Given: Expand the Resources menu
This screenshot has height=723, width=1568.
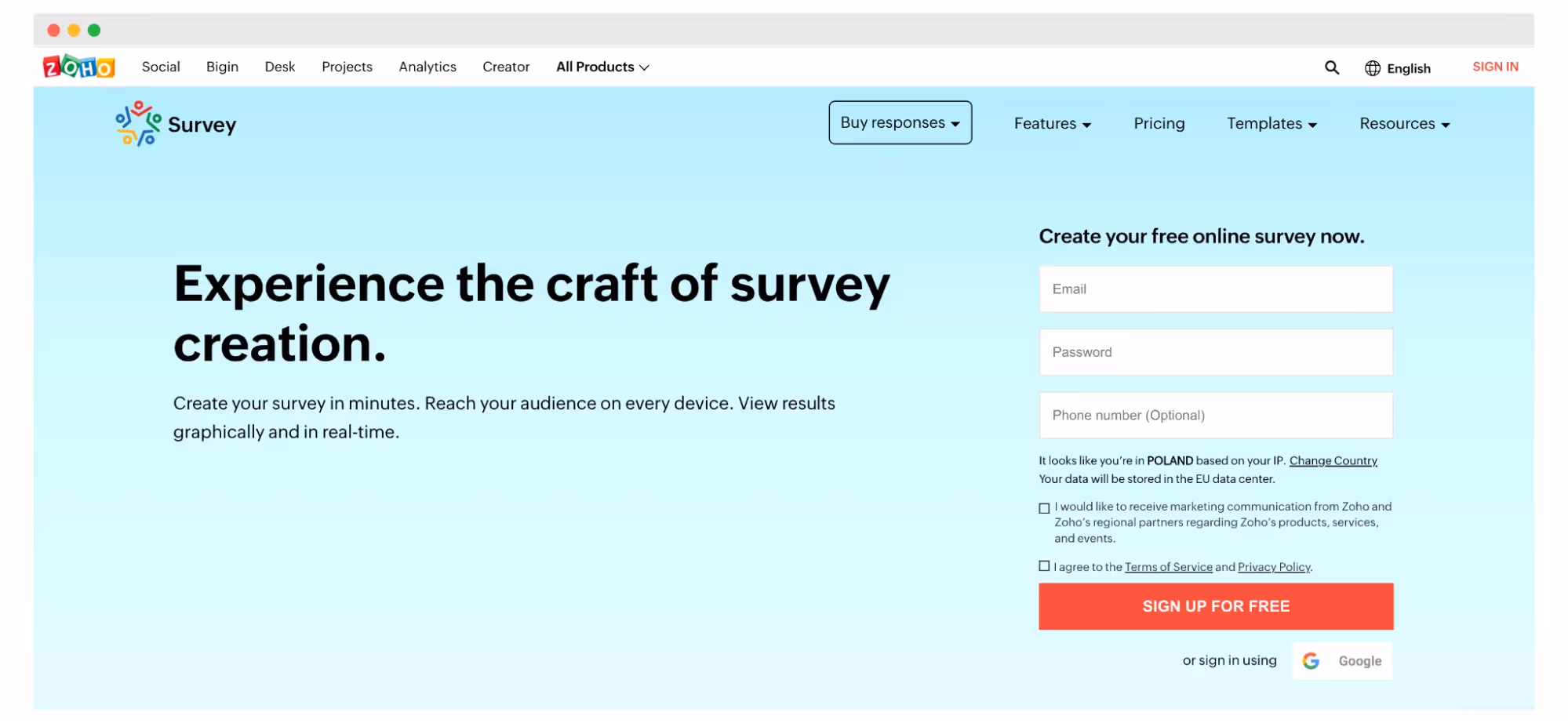Looking at the screenshot, I should [1405, 124].
